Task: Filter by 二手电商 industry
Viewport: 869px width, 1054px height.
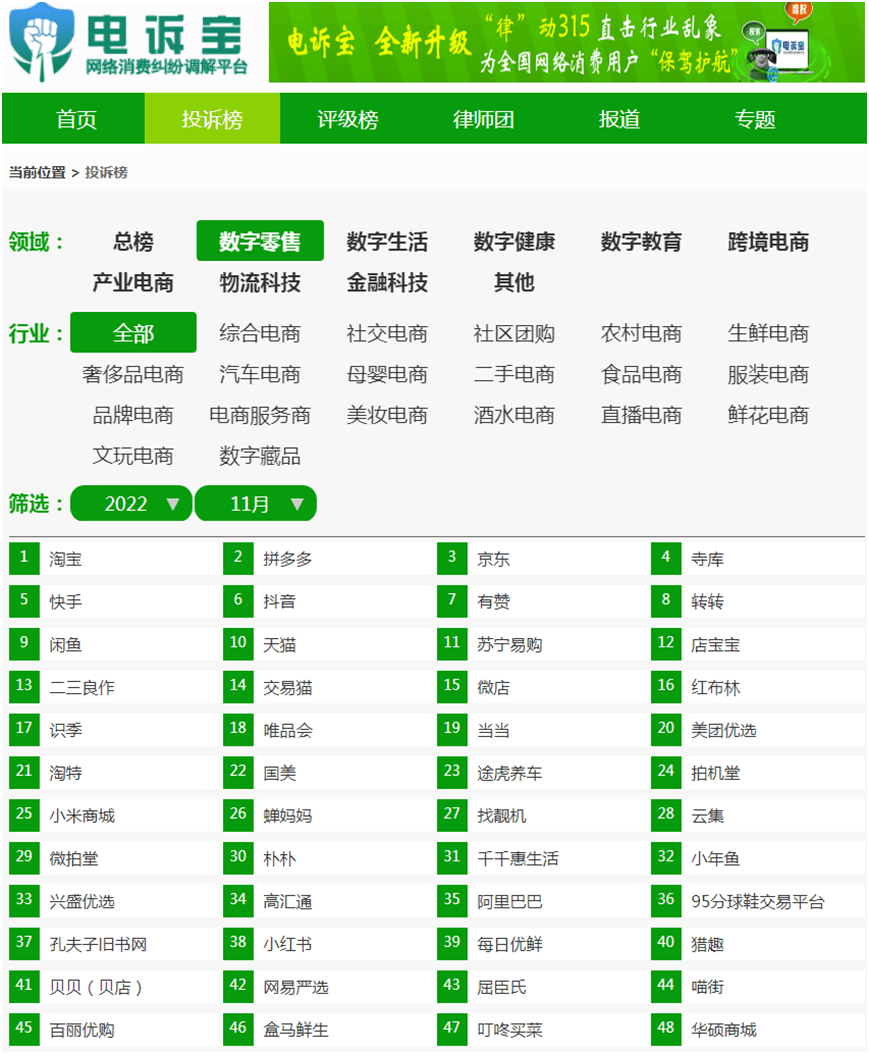Action: coord(514,374)
